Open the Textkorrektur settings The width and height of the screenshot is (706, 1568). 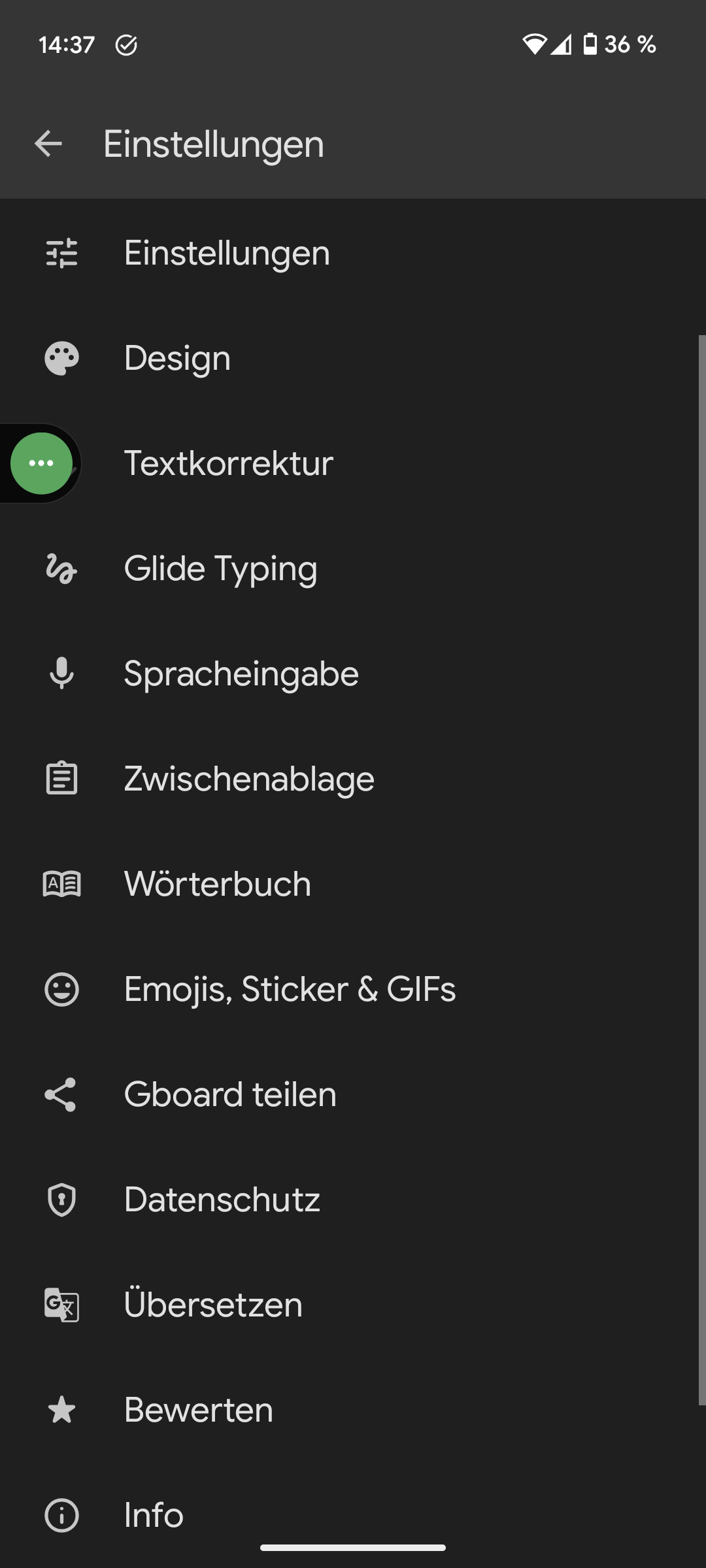[229, 463]
